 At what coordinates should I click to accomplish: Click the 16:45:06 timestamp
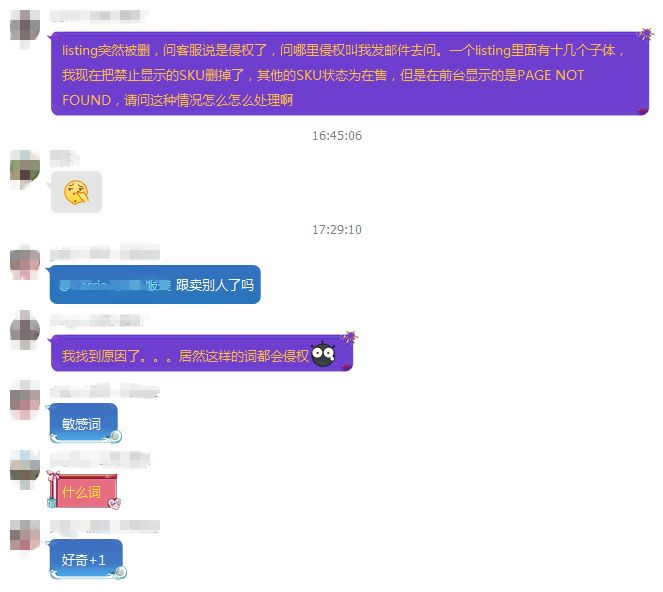point(337,136)
